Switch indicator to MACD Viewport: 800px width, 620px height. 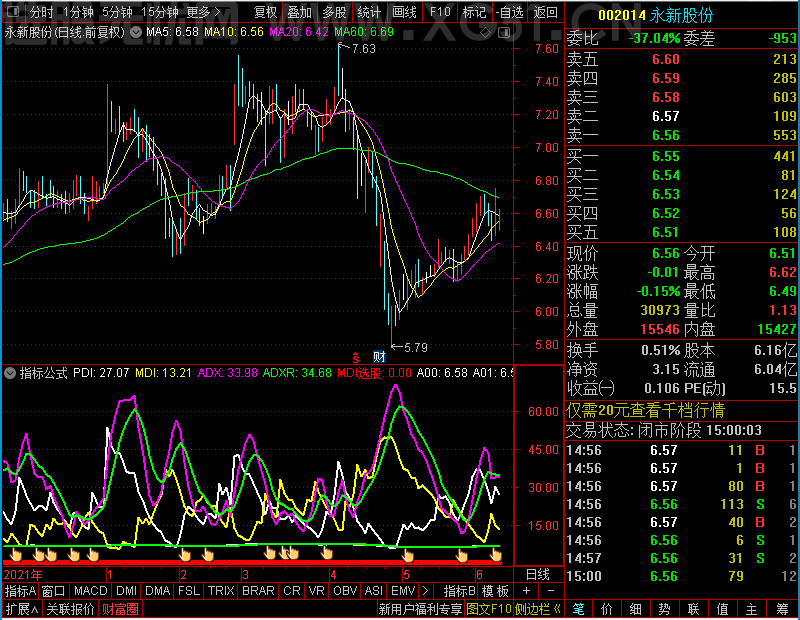(x=90, y=591)
